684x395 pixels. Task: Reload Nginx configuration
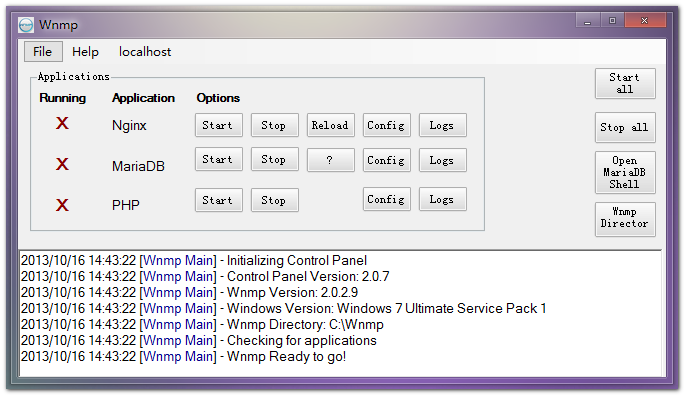(331, 125)
